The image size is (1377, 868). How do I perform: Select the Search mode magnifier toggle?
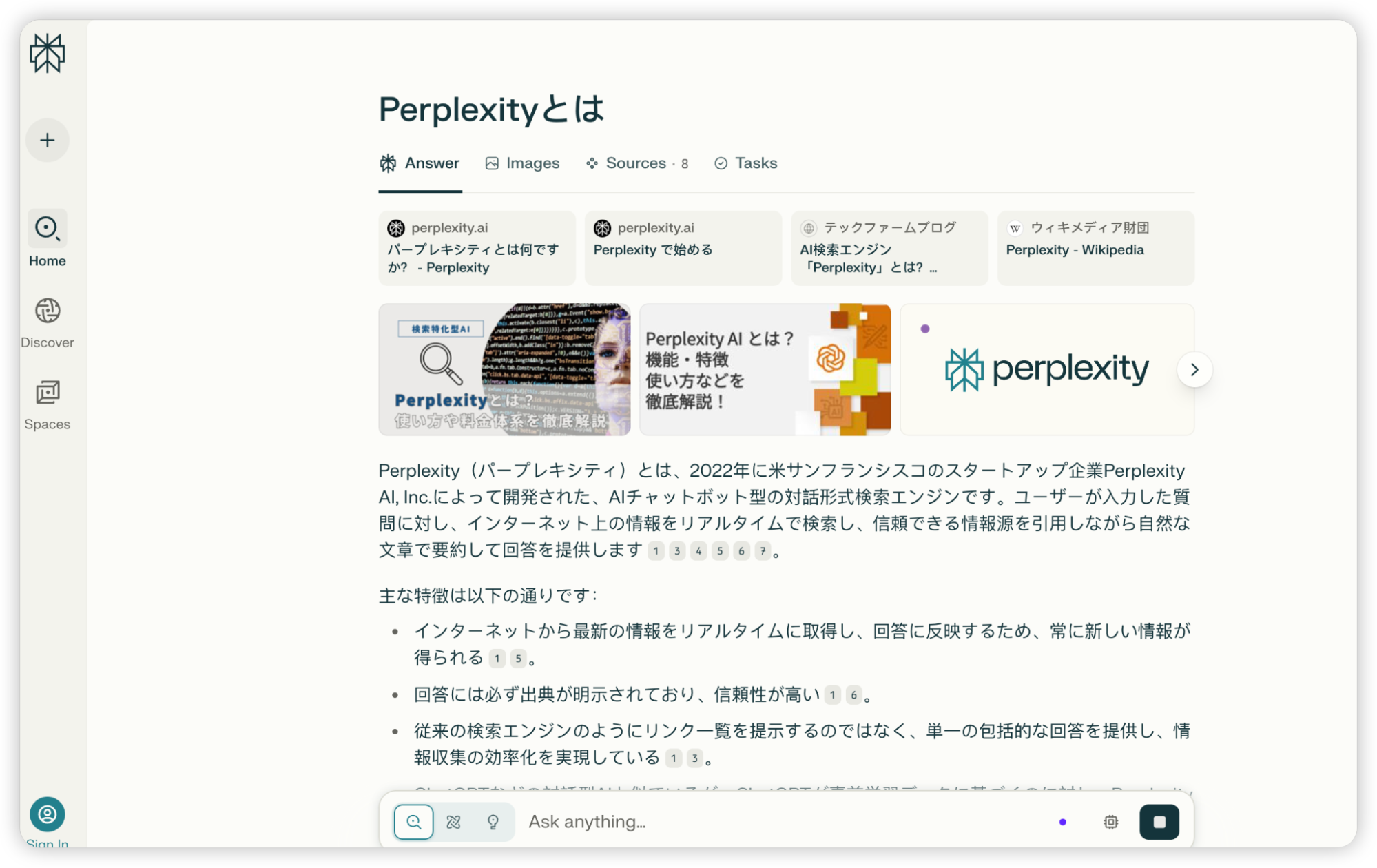[414, 822]
